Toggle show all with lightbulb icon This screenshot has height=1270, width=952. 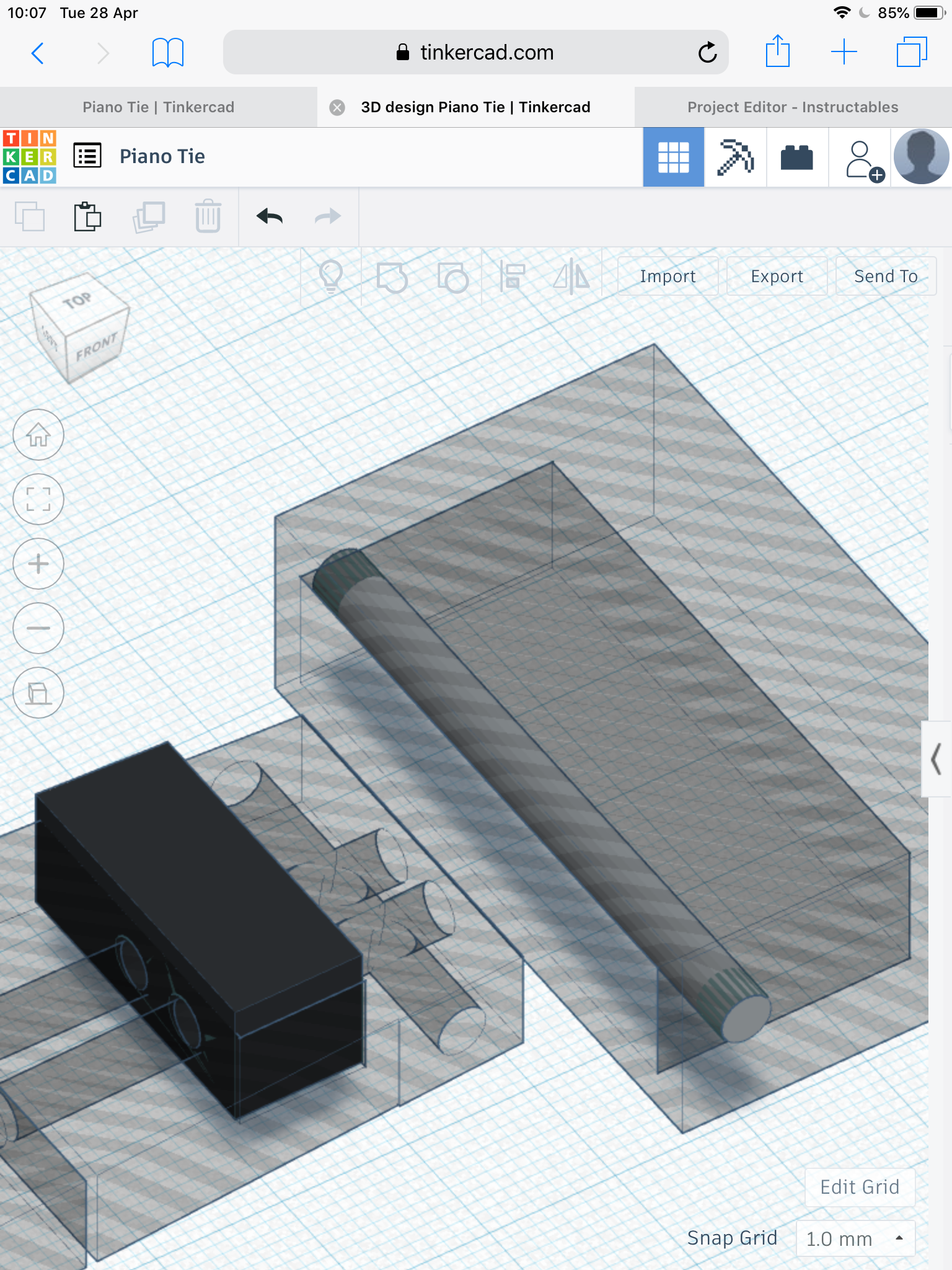(x=331, y=276)
